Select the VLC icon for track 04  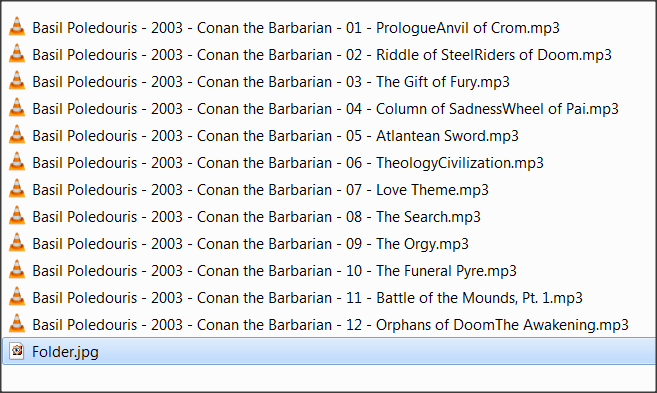coord(17,108)
